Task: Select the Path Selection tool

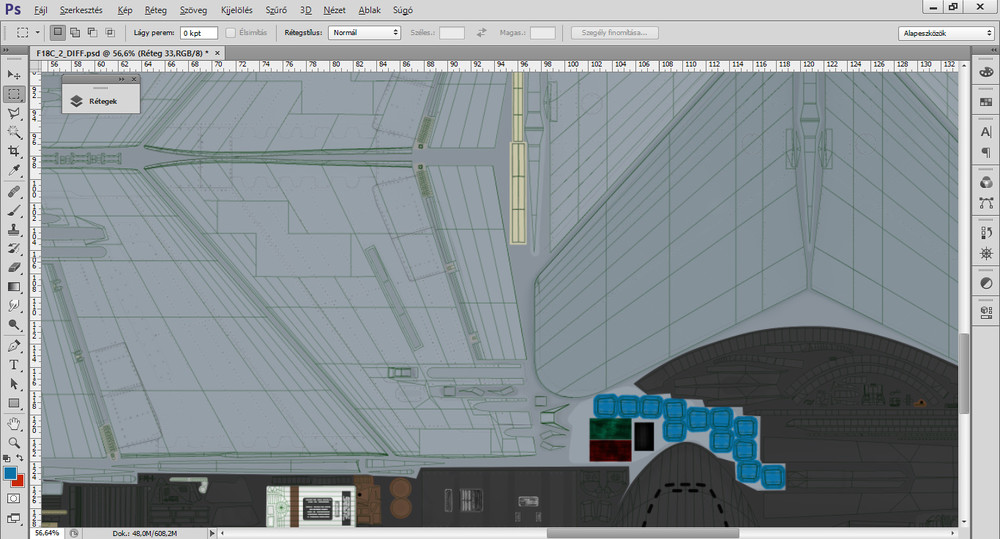Action: coord(14,385)
